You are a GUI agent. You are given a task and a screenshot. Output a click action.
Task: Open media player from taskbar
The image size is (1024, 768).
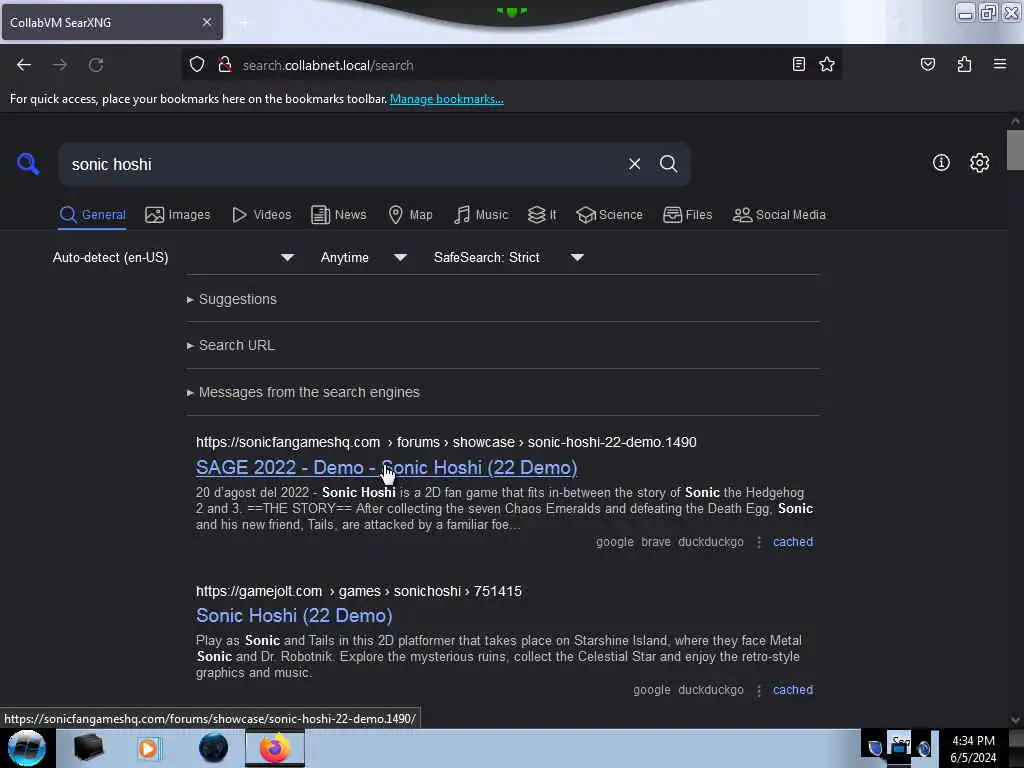point(148,748)
